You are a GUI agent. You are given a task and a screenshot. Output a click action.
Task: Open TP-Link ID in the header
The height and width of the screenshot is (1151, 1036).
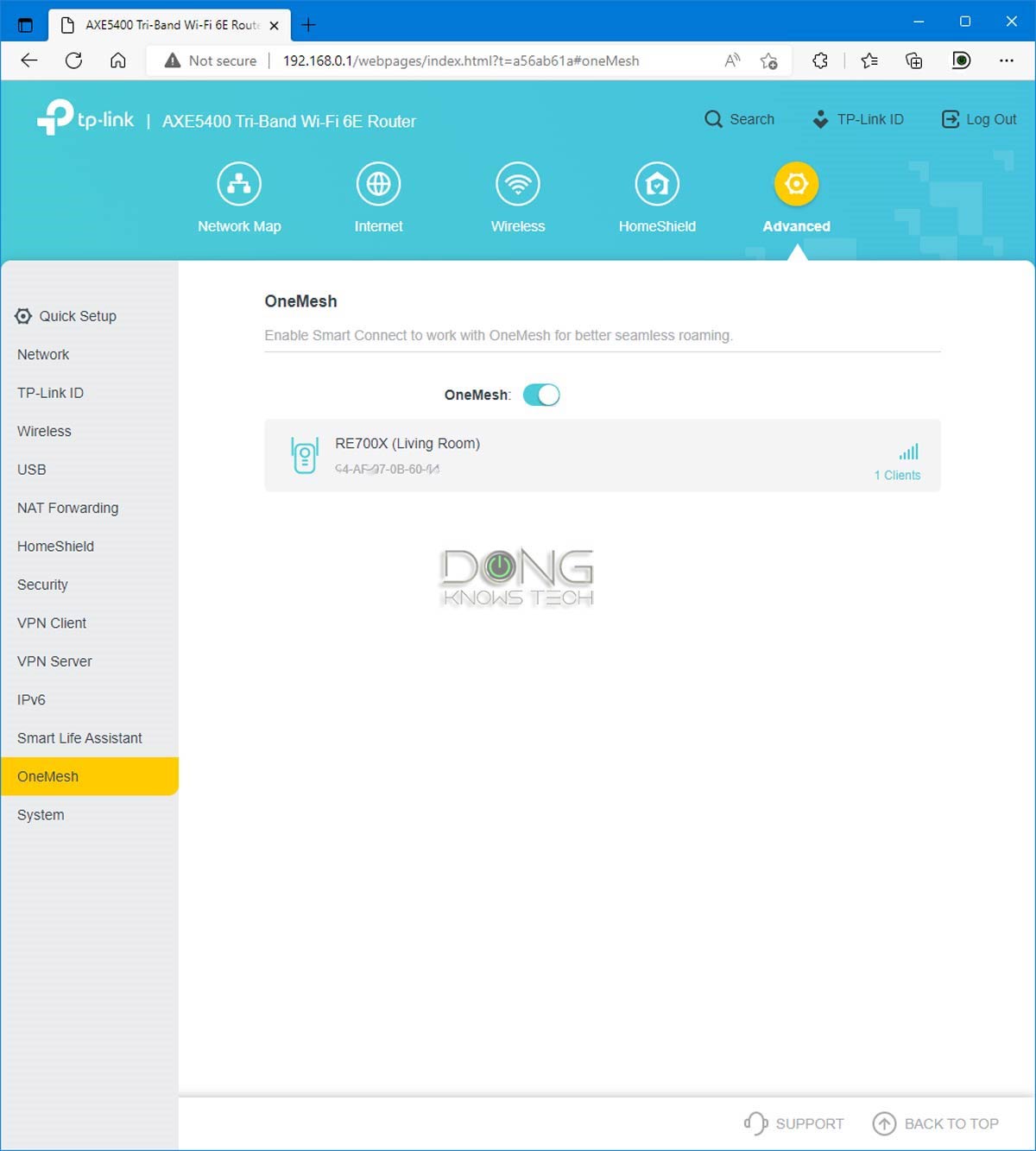(858, 119)
